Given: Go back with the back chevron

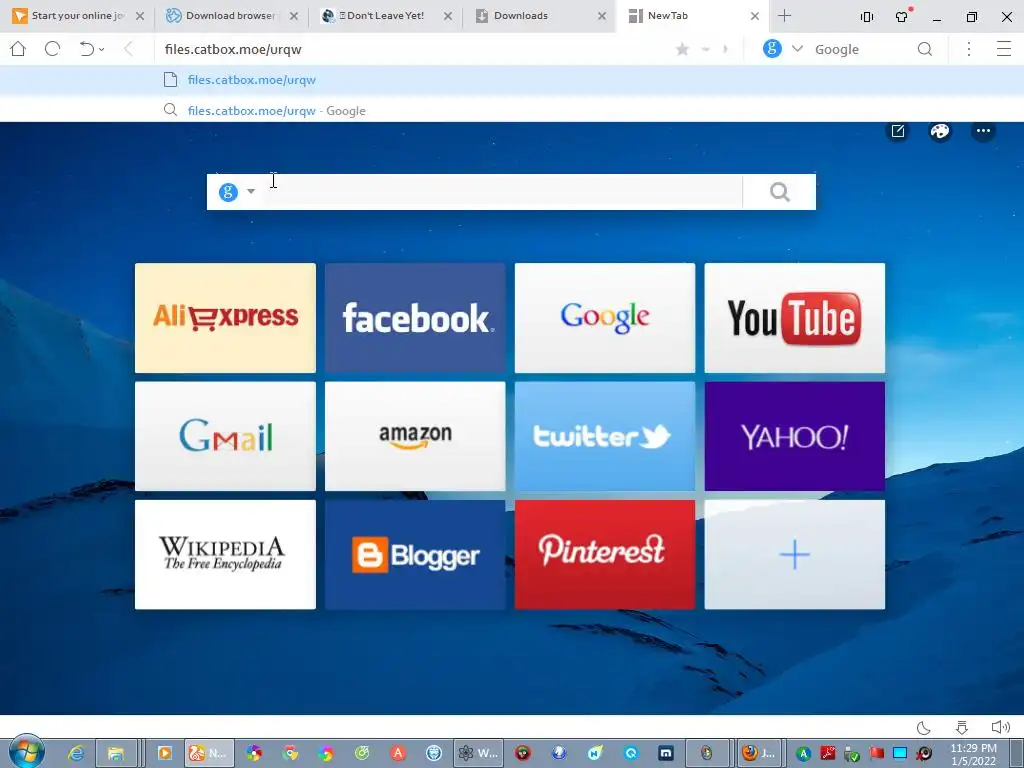Looking at the screenshot, I should coord(129,49).
